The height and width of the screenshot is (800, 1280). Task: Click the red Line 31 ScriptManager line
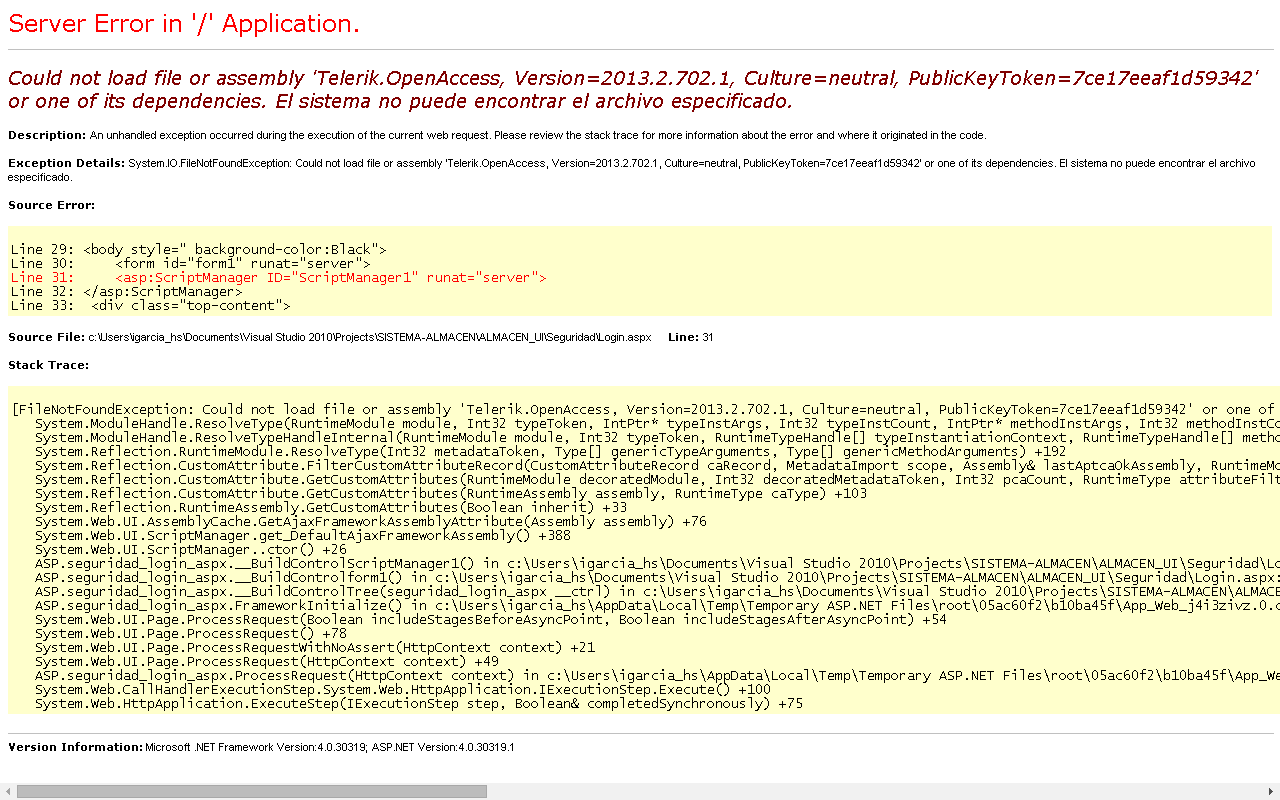(x=278, y=277)
